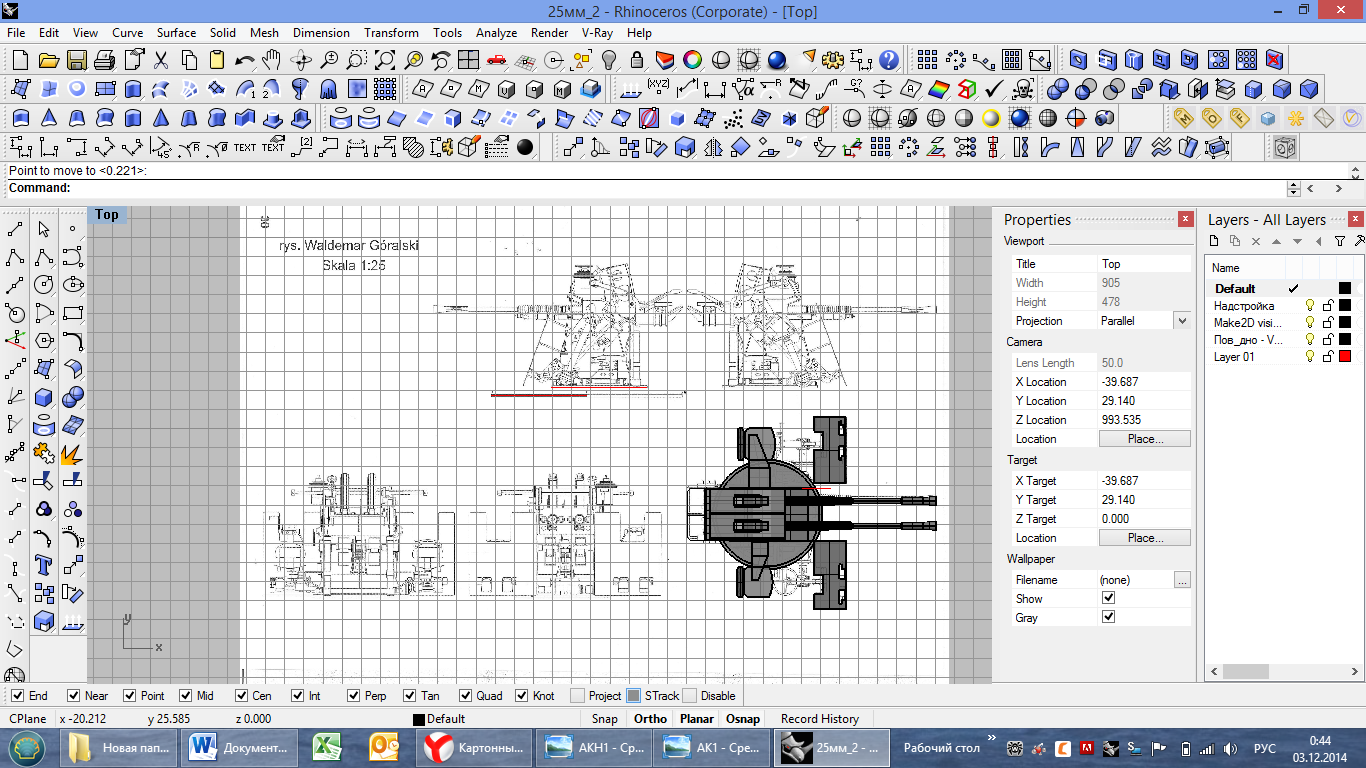Cut selection with the scissors icon
1366x768 pixels.
(x=161, y=60)
